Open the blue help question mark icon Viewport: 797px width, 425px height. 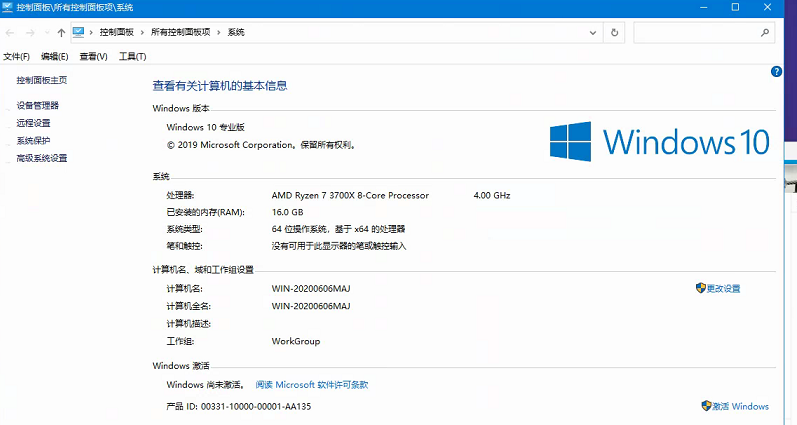click(x=776, y=72)
